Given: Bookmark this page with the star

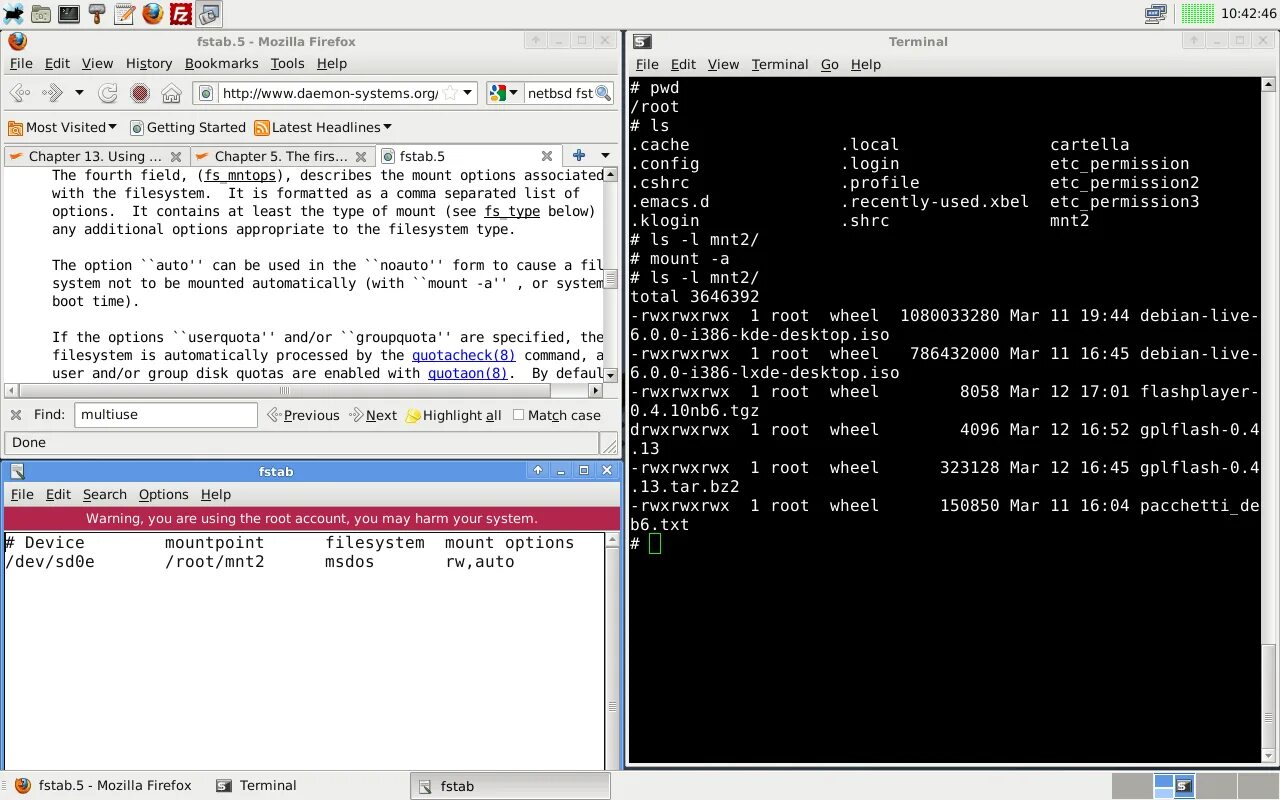Looking at the screenshot, I should (x=451, y=93).
